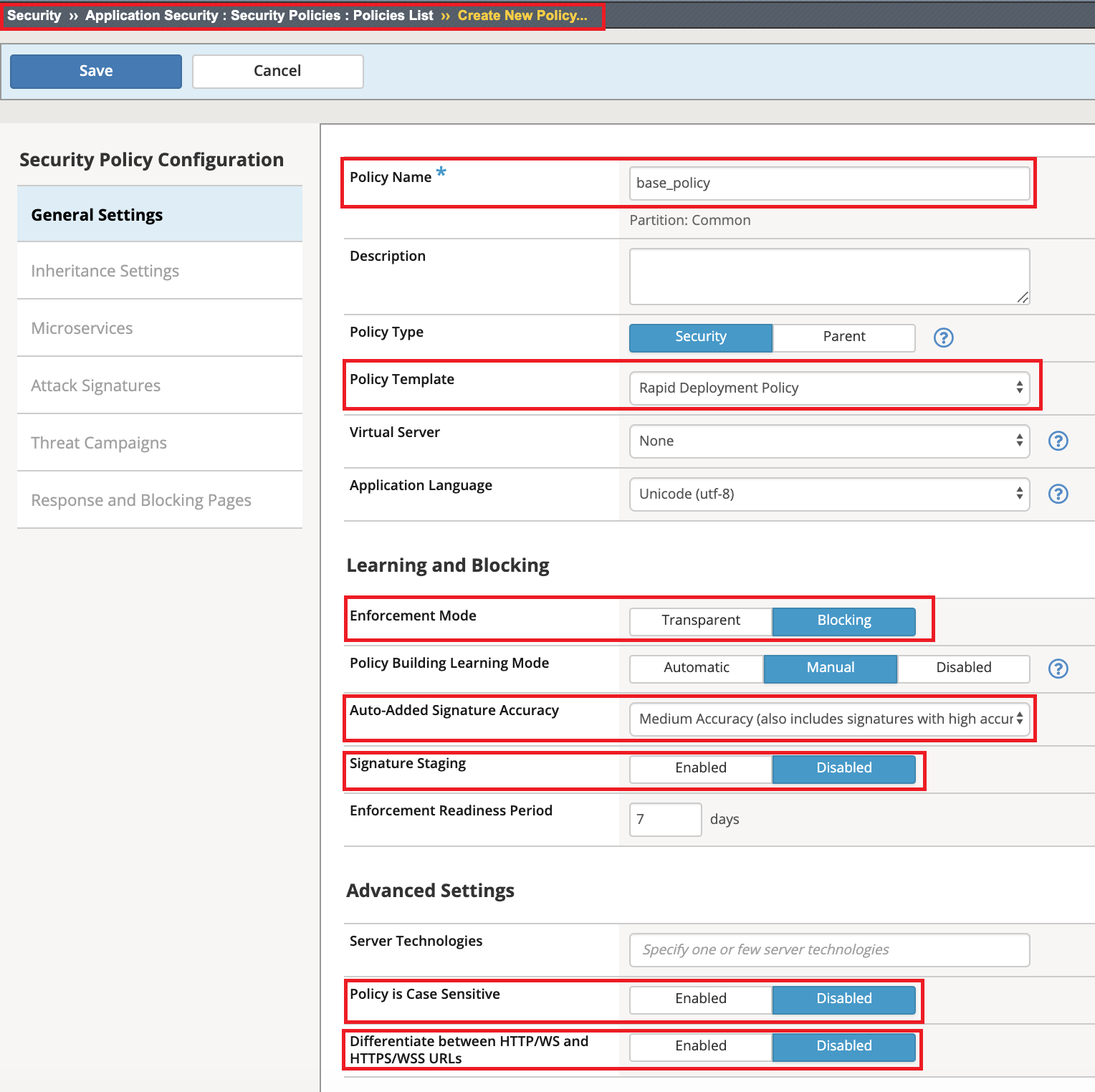
Task: Click the Cancel button
Action: pos(278,71)
